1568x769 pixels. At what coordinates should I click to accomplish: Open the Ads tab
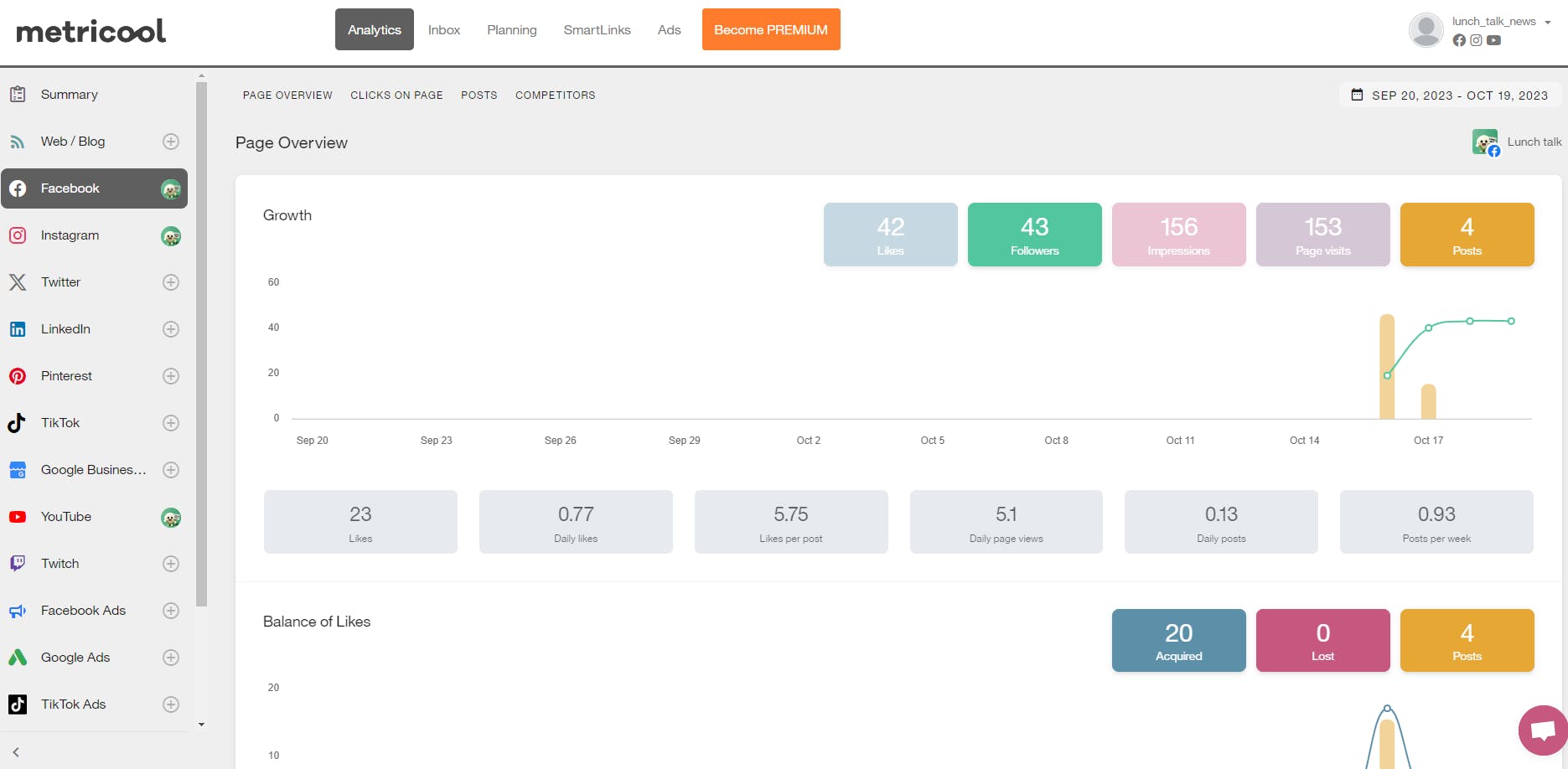[670, 29]
